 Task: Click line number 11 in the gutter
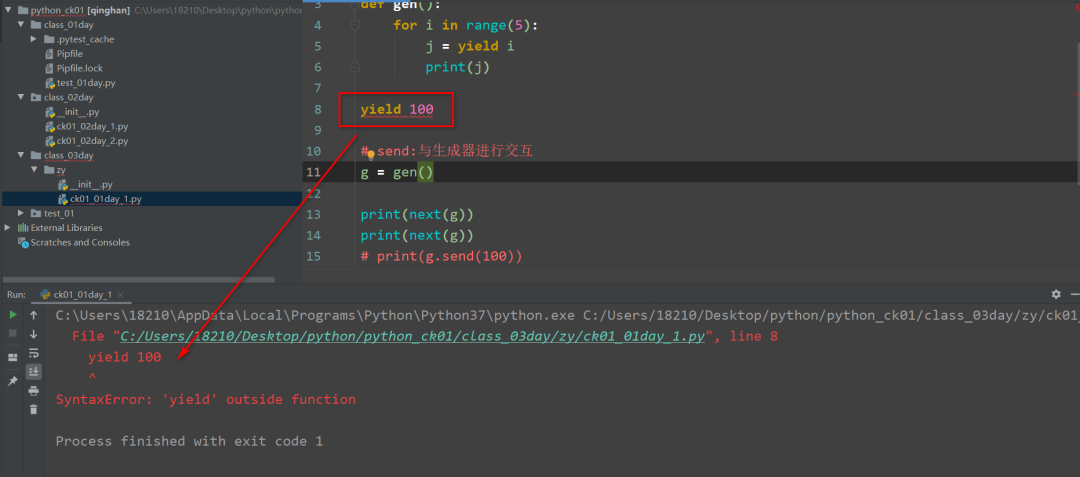313,172
